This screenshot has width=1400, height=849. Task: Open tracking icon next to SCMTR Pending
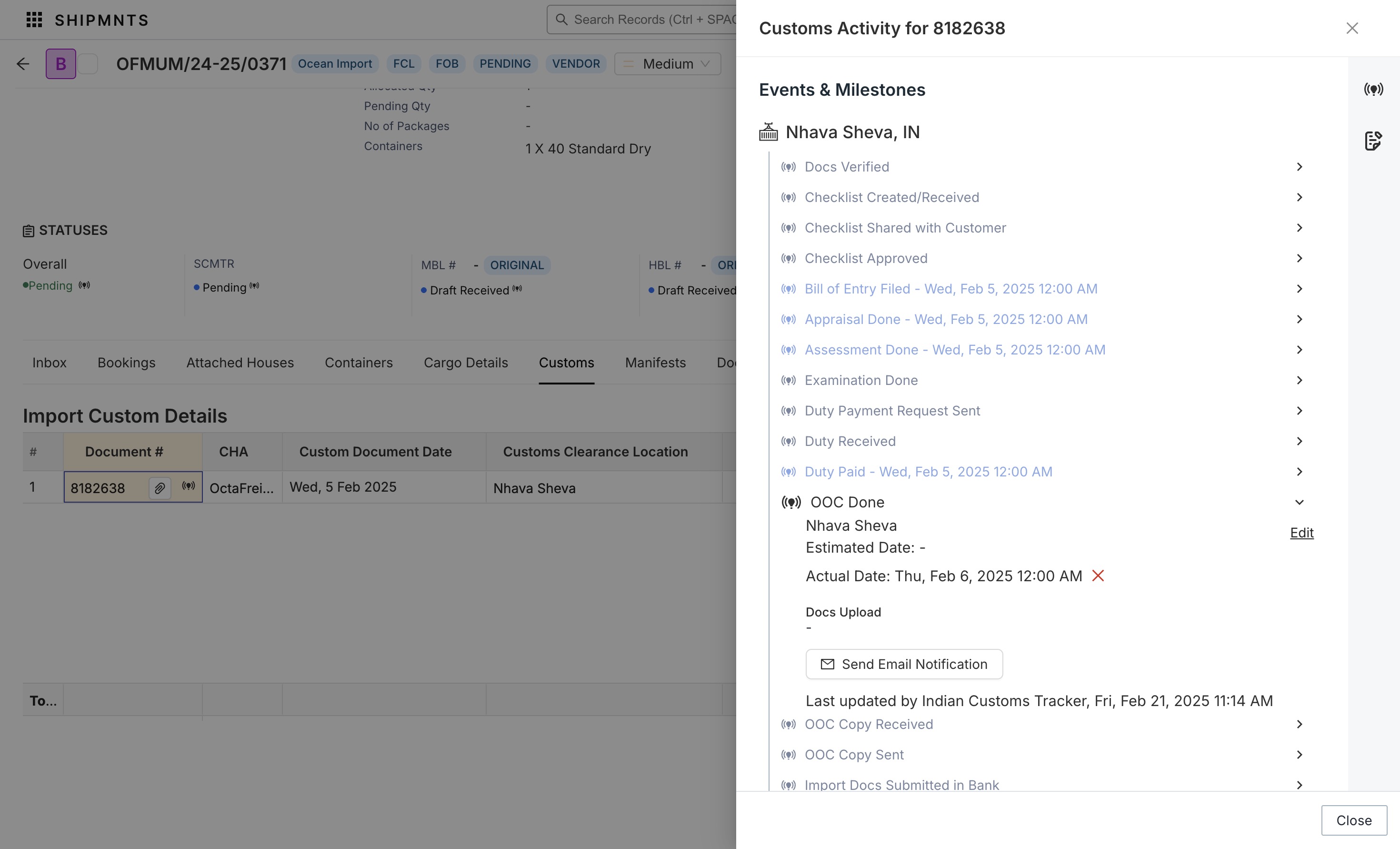pos(255,285)
